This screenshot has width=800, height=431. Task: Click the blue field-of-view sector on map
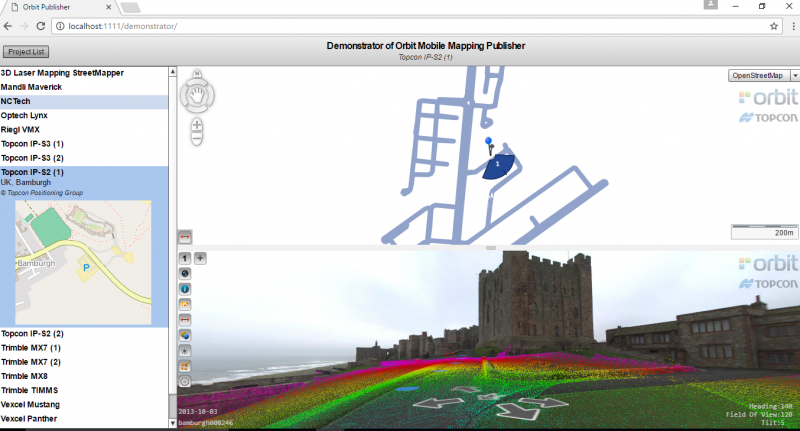point(497,167)
